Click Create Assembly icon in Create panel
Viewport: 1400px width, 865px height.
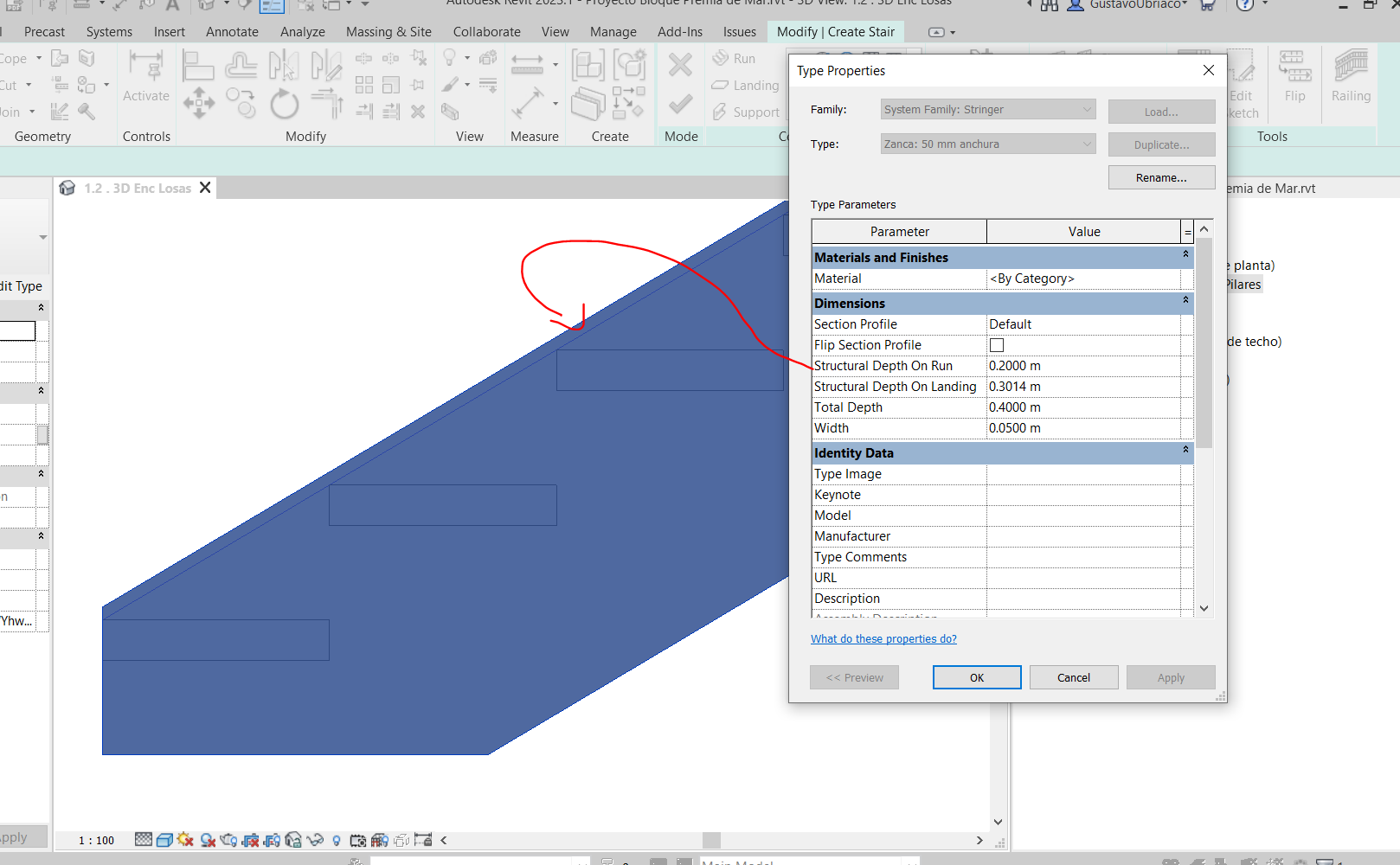coord(588,66)
